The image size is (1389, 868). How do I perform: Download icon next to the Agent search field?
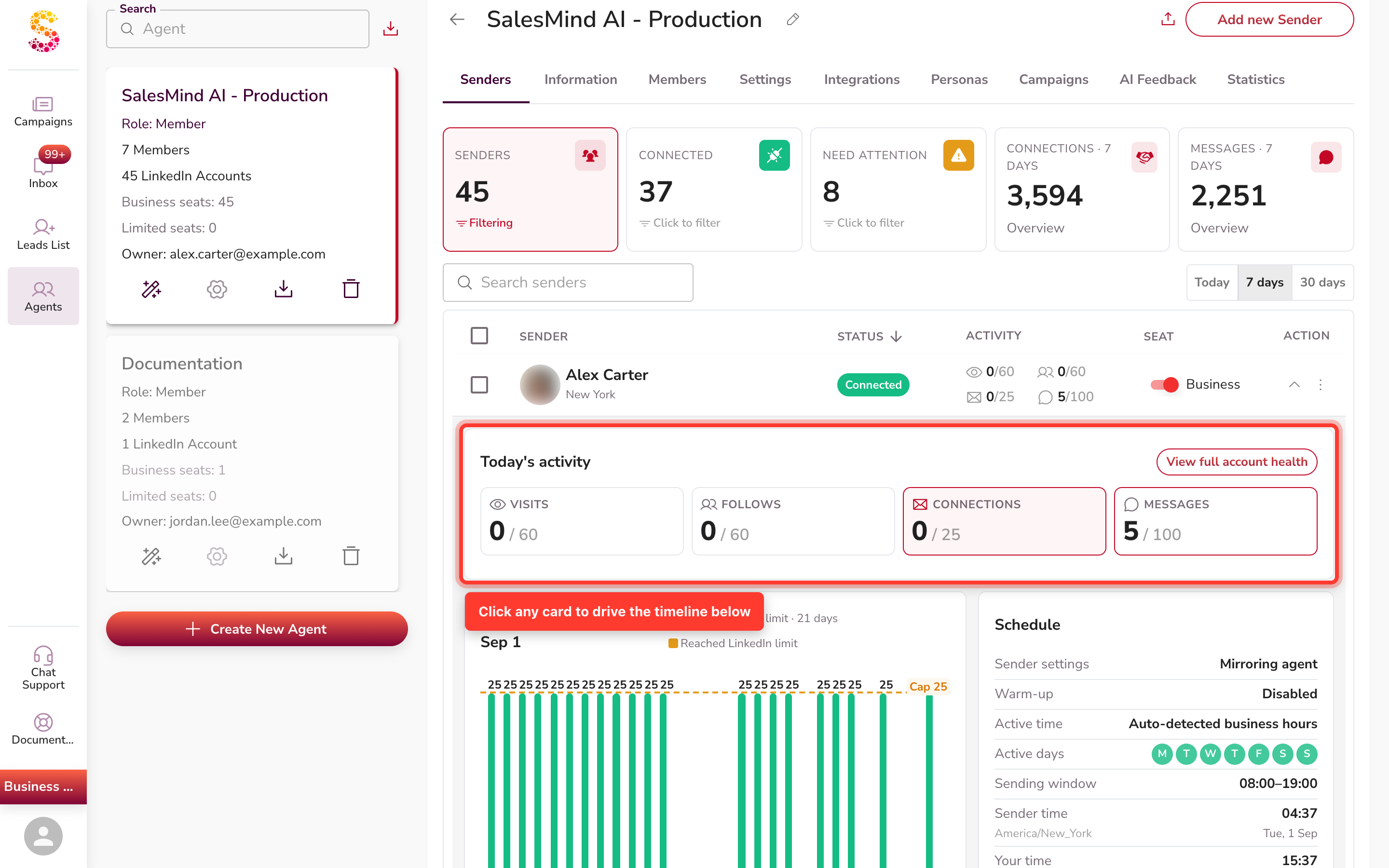(390, 28)
